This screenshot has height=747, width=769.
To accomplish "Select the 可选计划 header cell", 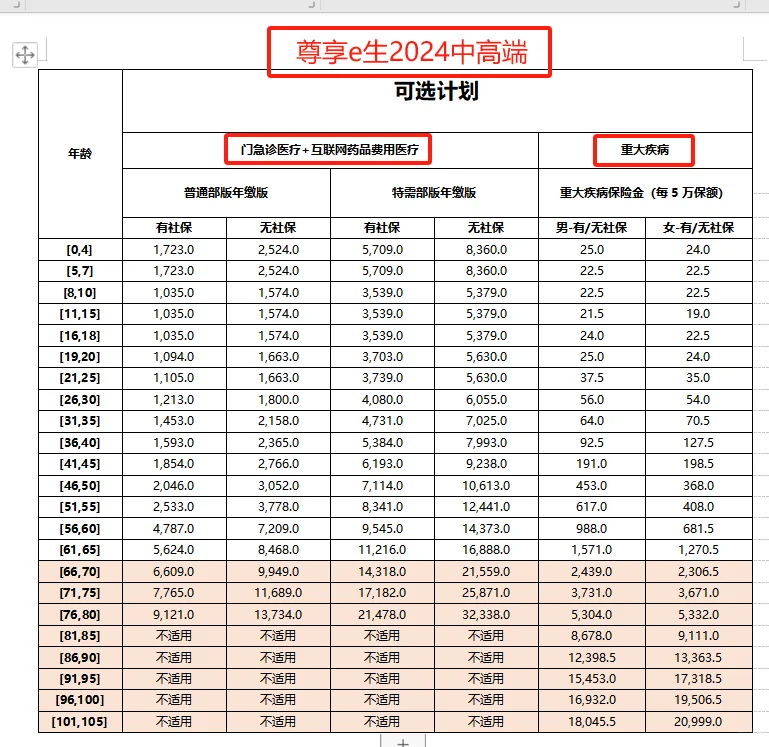I will pos(437,101).
